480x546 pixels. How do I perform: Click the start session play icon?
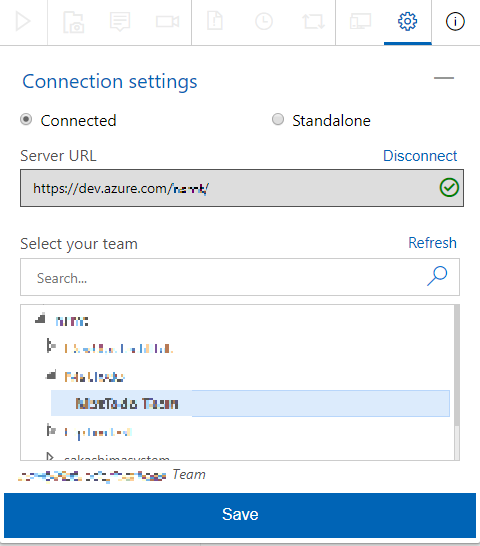pyautogui.click(x=23, y=22)
